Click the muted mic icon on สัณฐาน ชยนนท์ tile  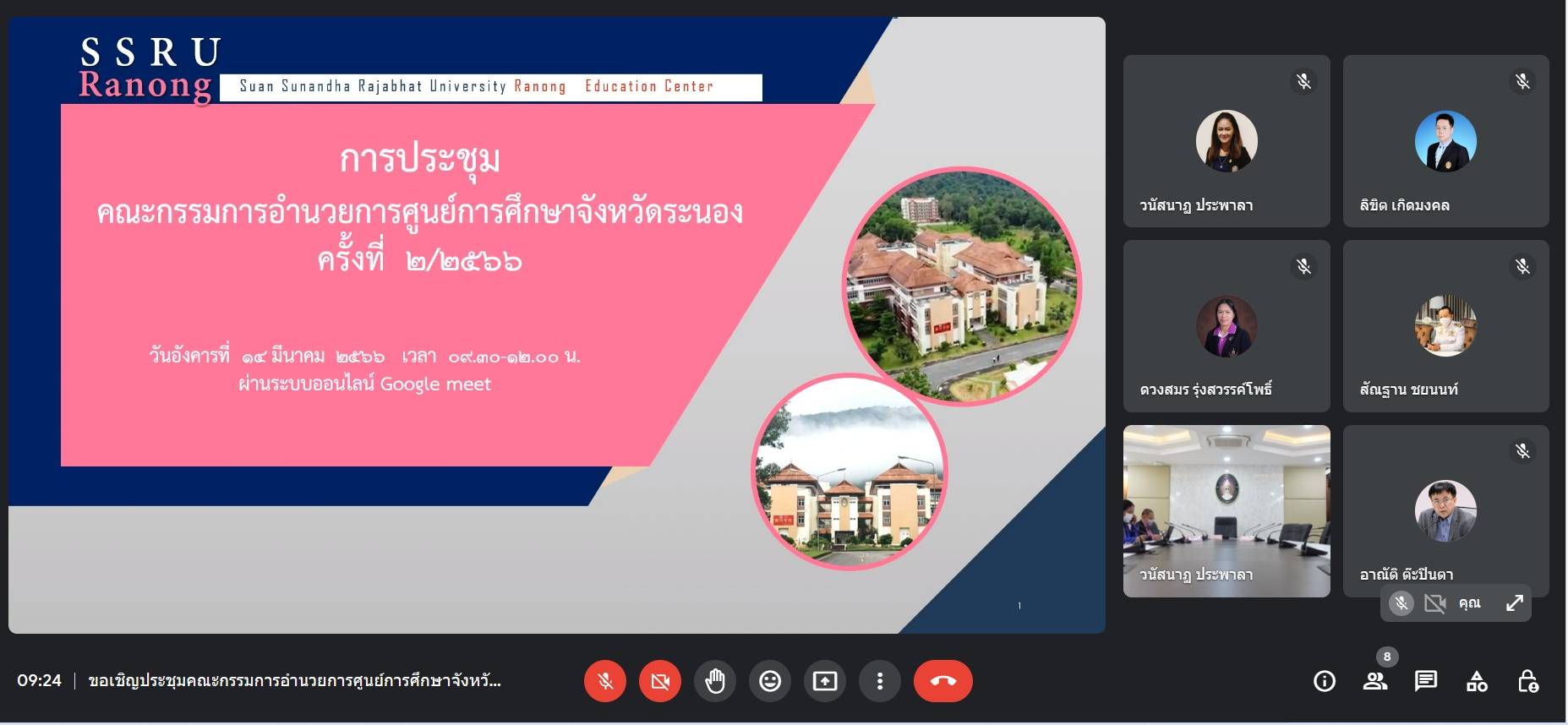pos(1522,267)
